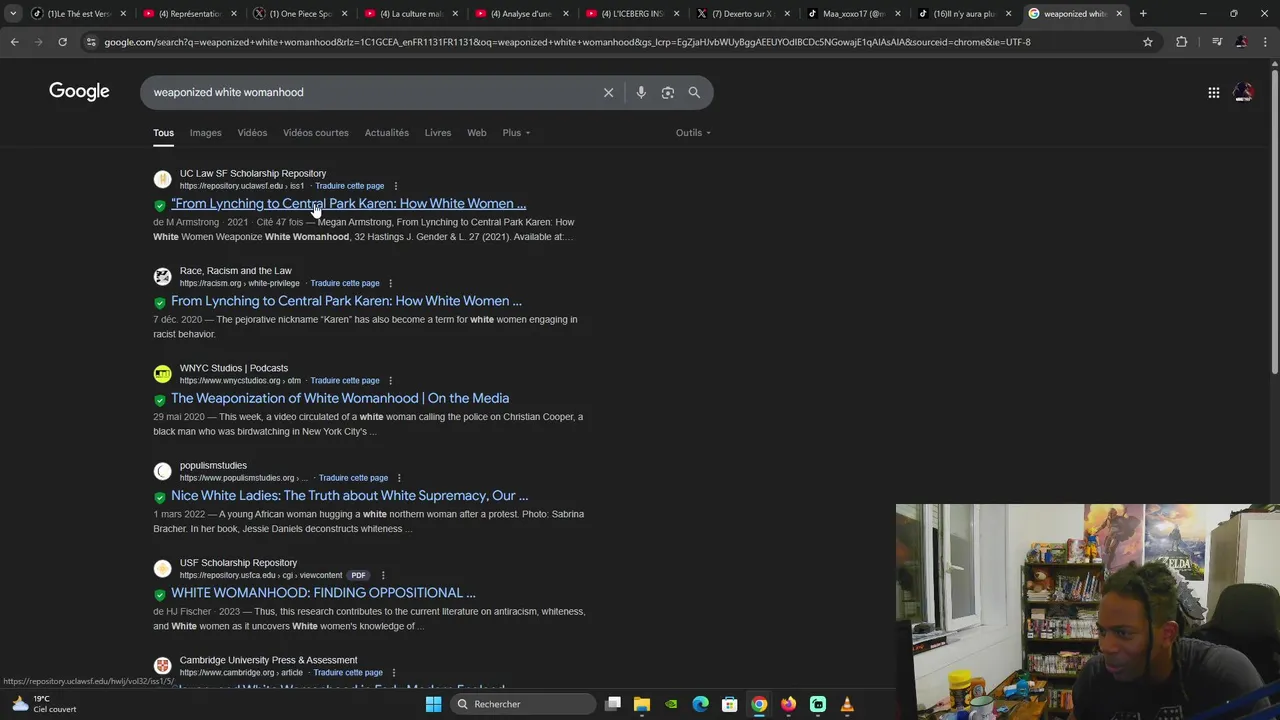Clear the Google search box text

click(608, 92)
